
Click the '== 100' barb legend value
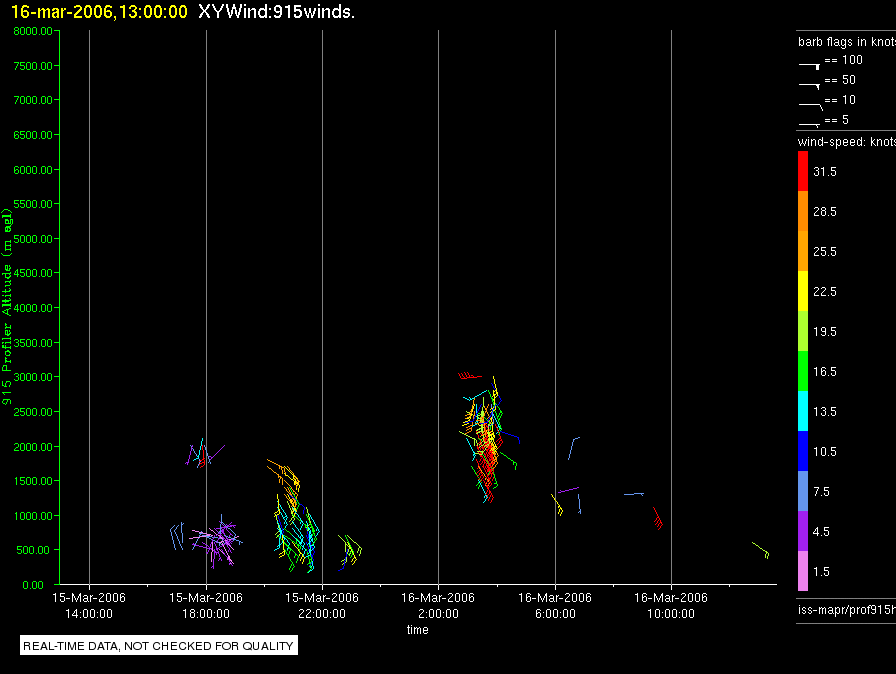pyautogui.click(x=843, y=60)
